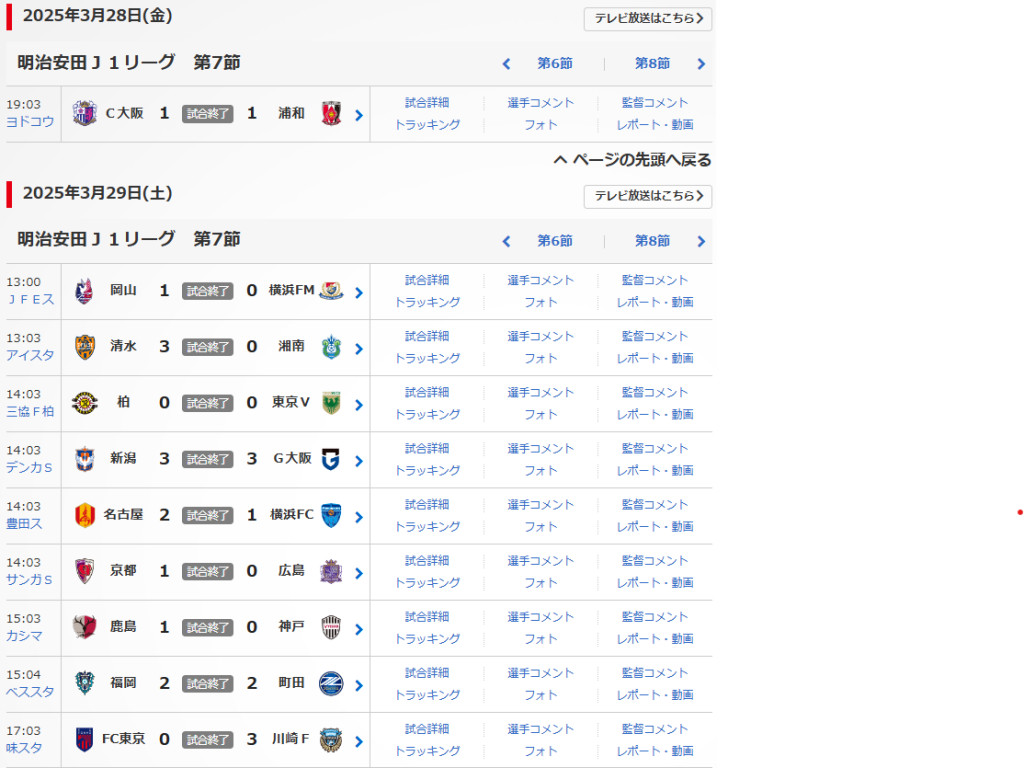This screenshot has width=1024, height=768.
Task: Open TV broadcast info for March 28
Action: (x=648, y=19)
